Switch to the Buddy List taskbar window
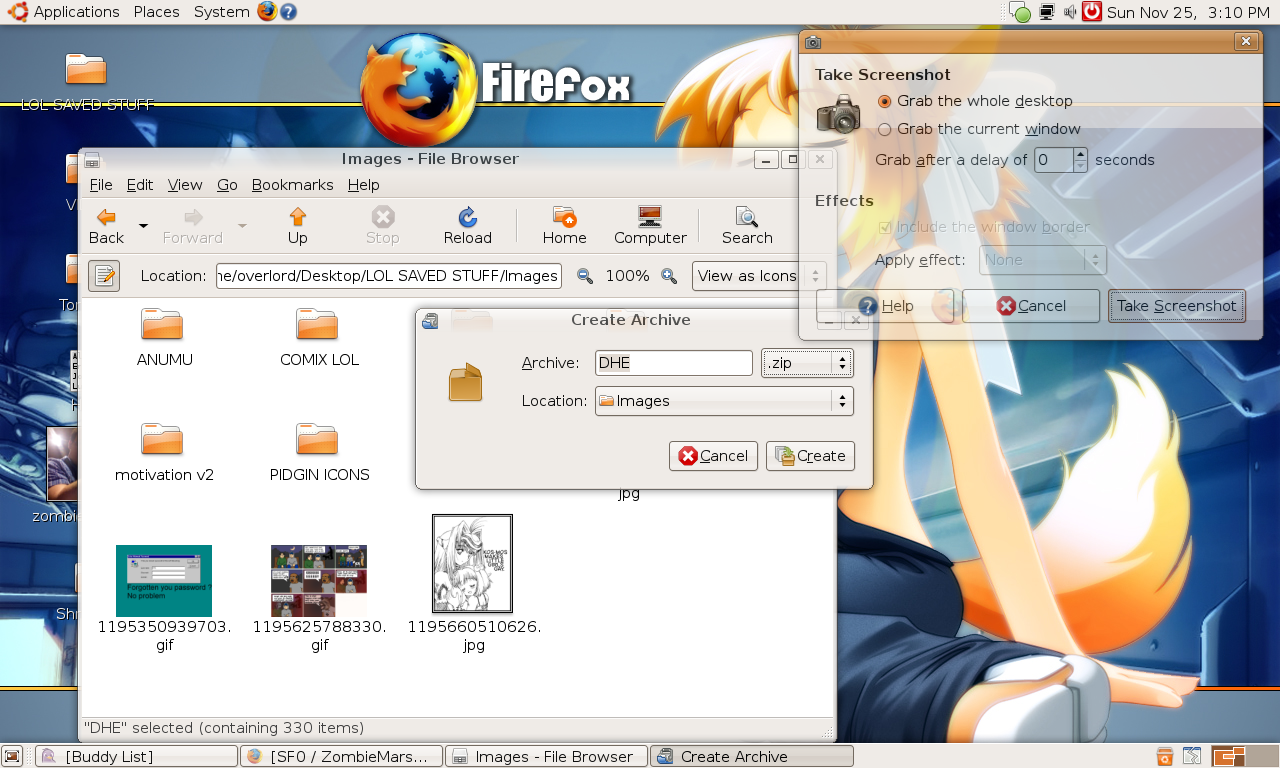 tap(136, 756)
